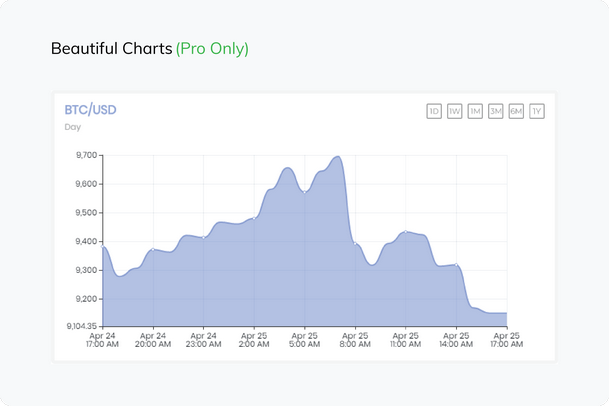
Task: Click the 9,700 y-axis label
Action: pyautogui.click(x=86, y=156)
